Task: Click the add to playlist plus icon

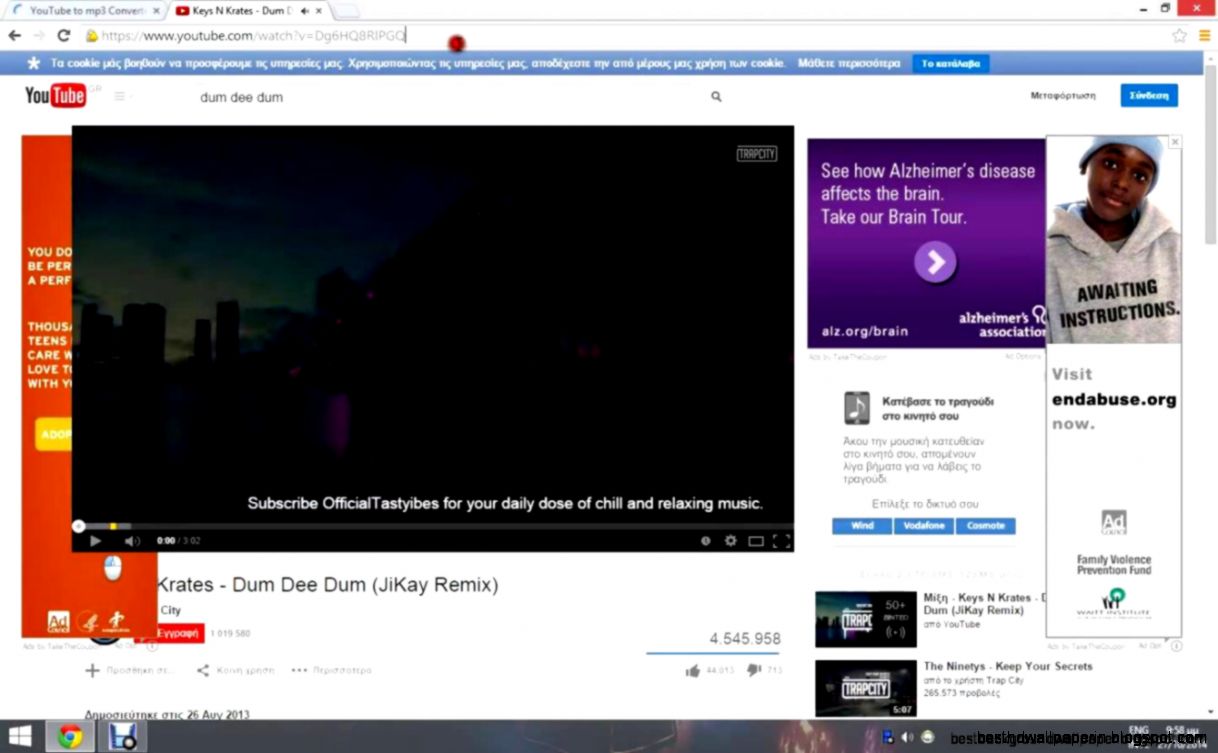Action: coord(92,670)
